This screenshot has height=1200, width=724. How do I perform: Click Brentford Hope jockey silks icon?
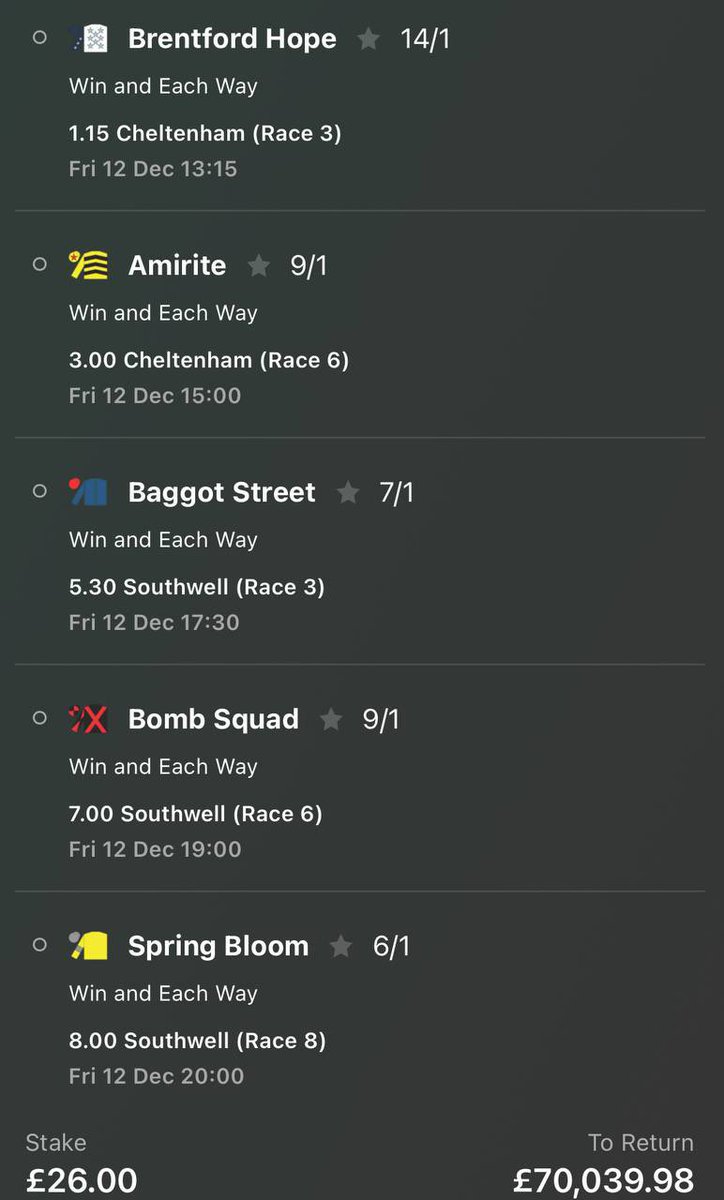tap(88, 39)
